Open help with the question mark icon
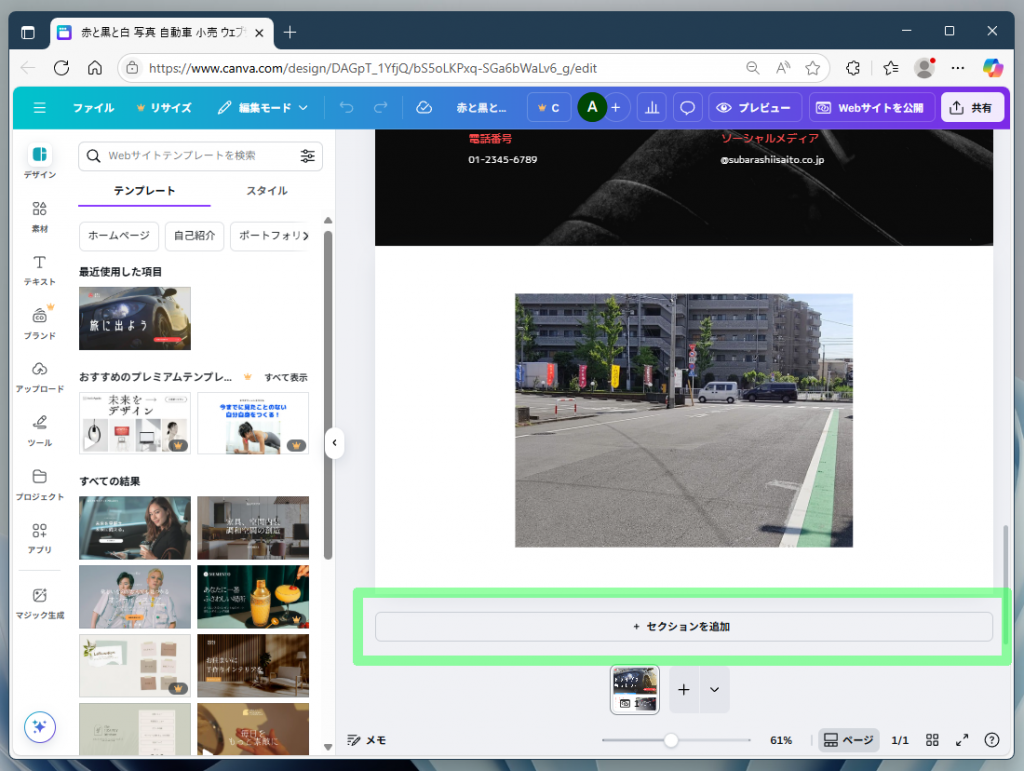This screenshot has width=1024, height=771. tap(991, 740)
